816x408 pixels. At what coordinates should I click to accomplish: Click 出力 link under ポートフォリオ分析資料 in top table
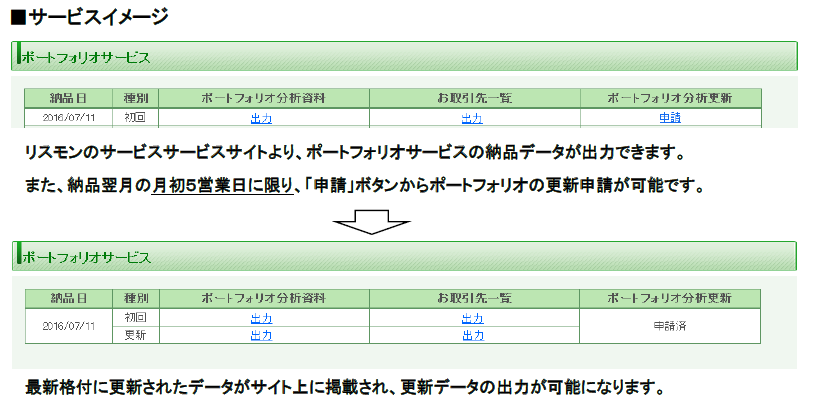261,118
